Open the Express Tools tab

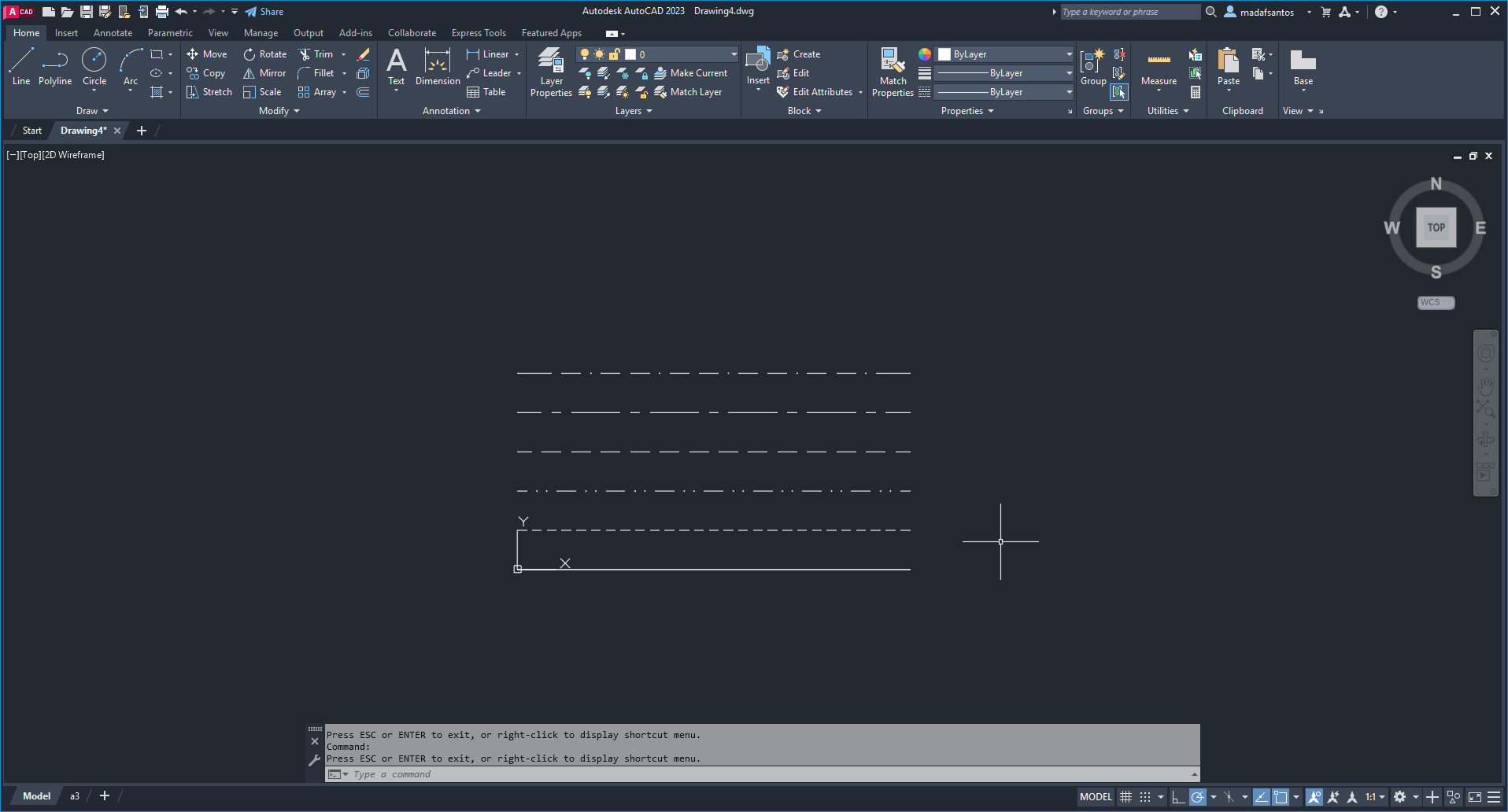click(x=479, y=33)
